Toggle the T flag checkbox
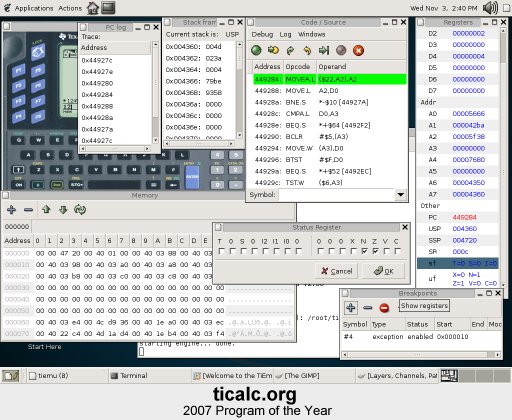Image resolution: width=512 pixels, height=420 pixels. (221, 251)
